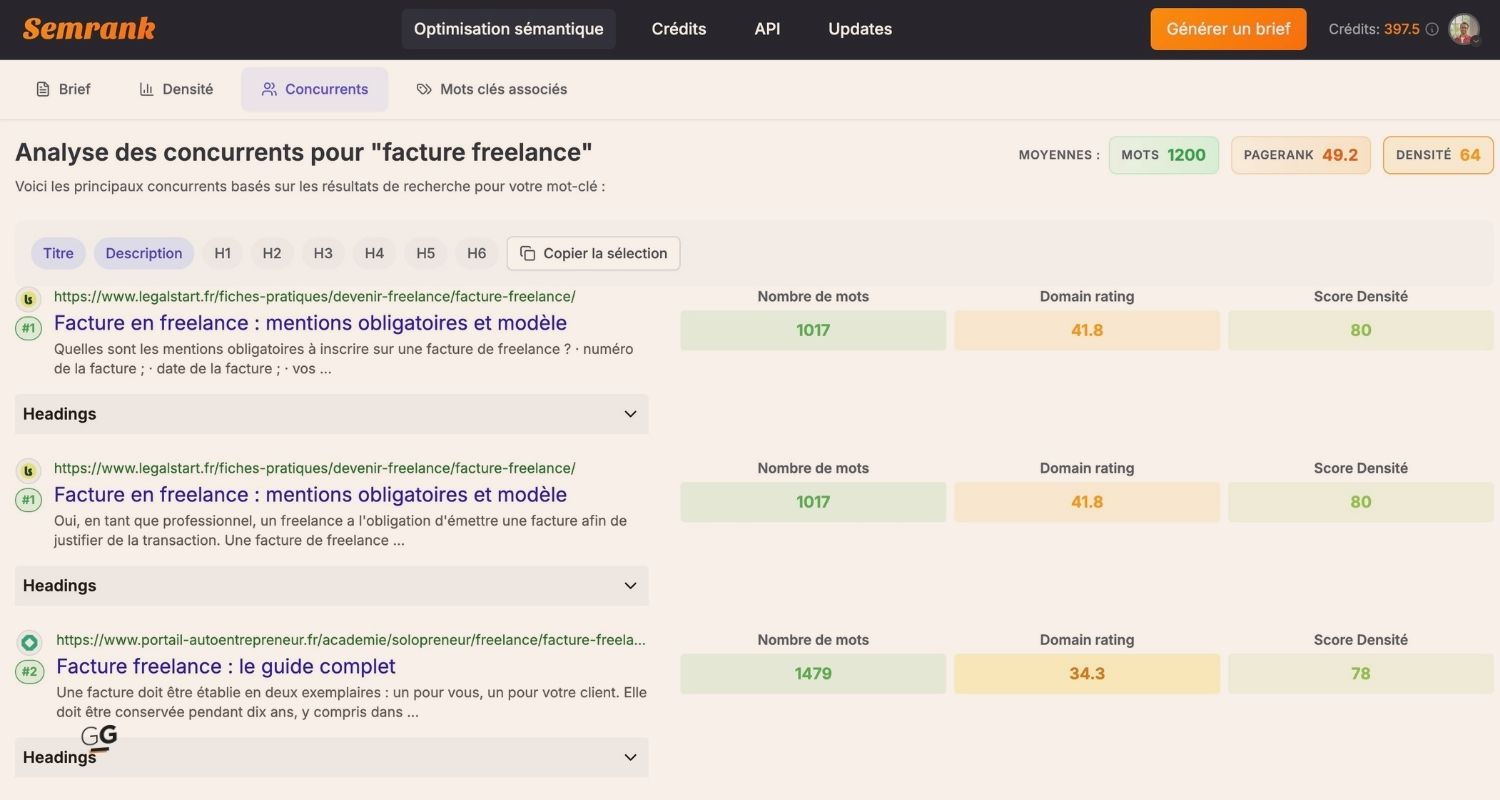Click the credits info icon
This screenshot has width=1500, height=800.
tap(1432, 29)
